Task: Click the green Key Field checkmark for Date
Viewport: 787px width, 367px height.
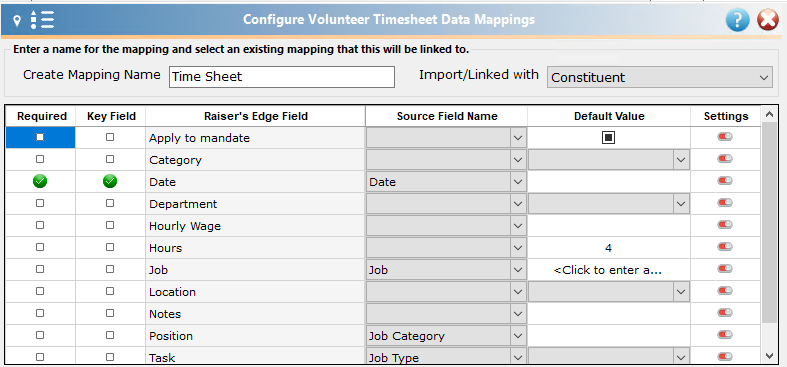Action: [110, 181]
